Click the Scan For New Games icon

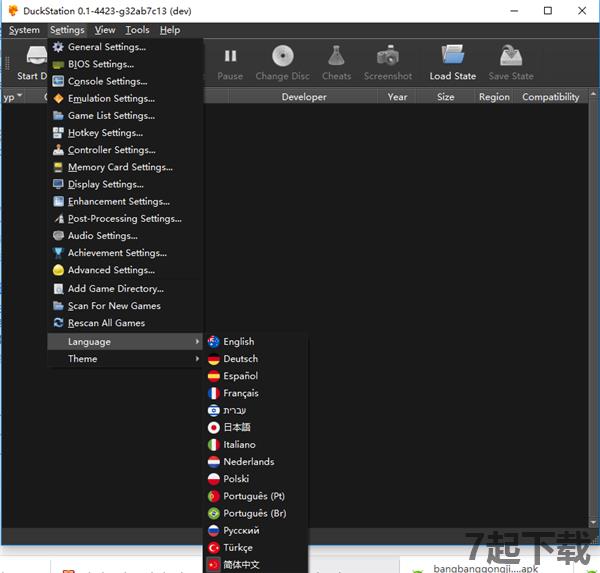(x=58, y=306)
